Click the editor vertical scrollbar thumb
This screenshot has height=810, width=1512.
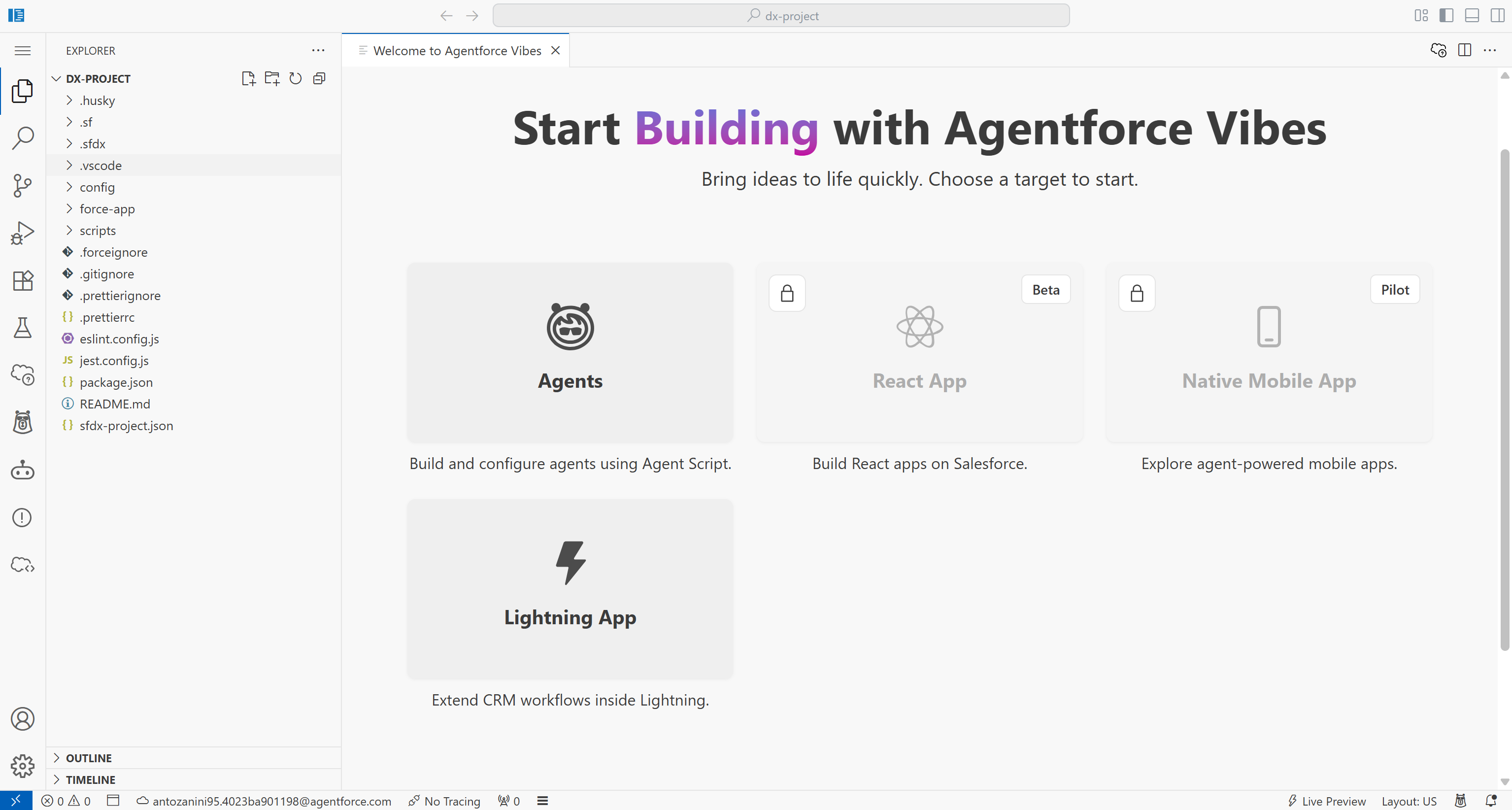pos(1505,399)
